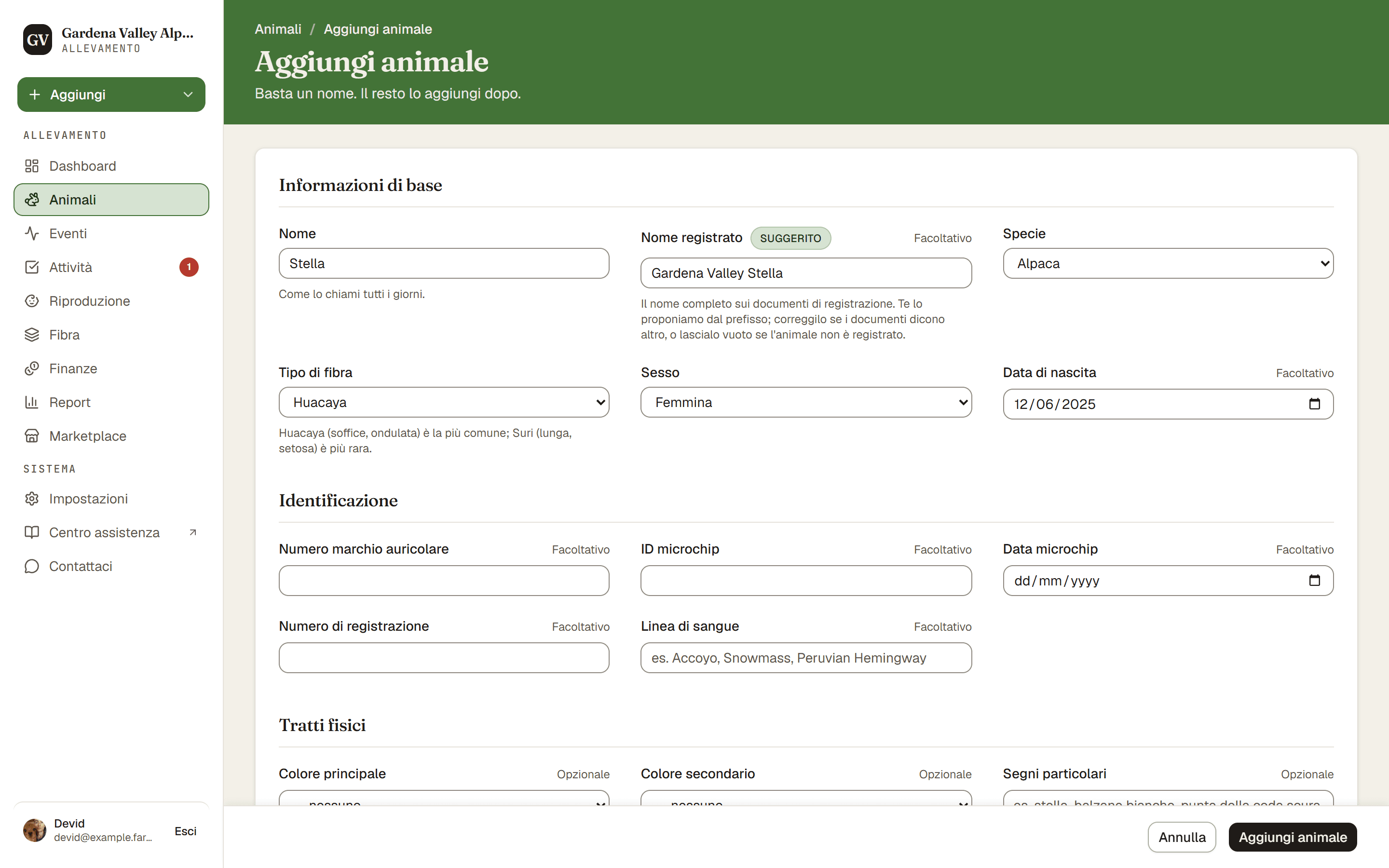Click the Finanze coins icon
This screenshot has width=1389, height=868.
click(x=31, y=368)
